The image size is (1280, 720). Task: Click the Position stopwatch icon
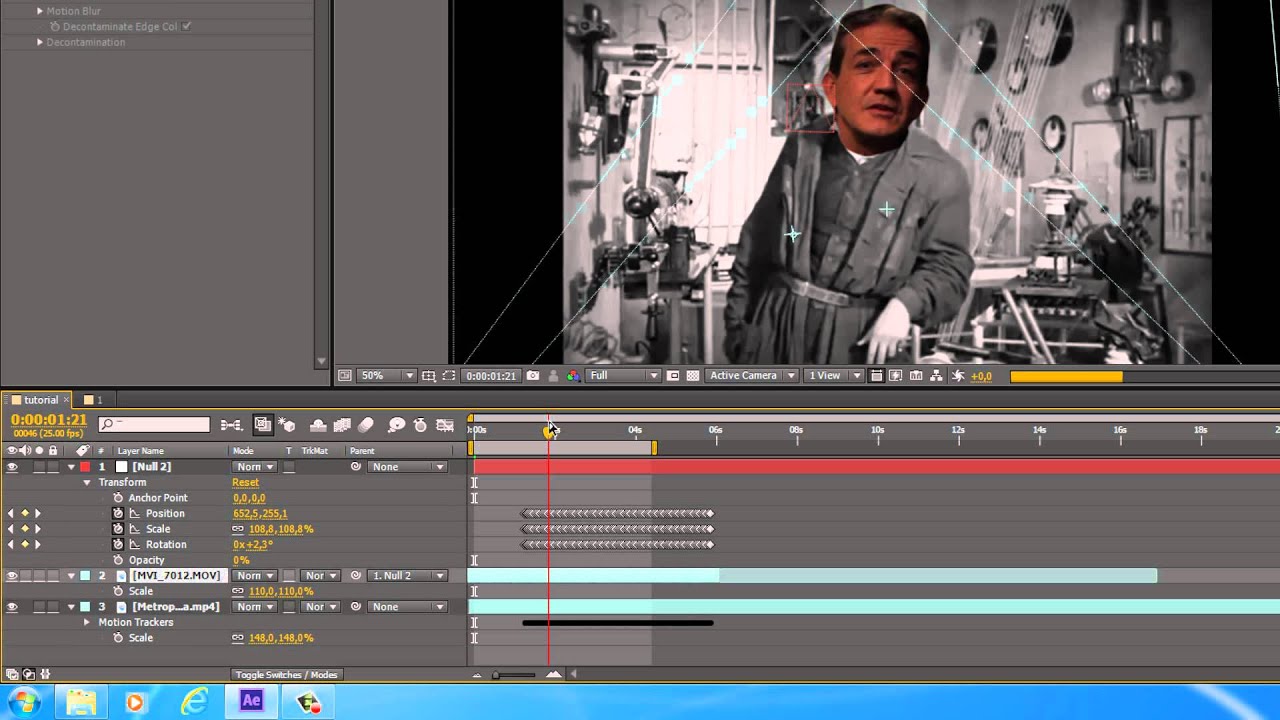point(118,513)
